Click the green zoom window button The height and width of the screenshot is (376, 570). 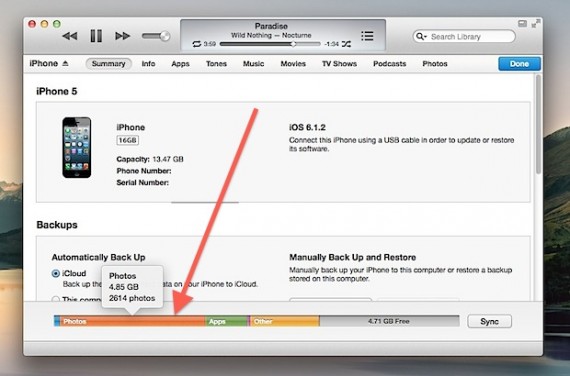click(x=57, y=24)
